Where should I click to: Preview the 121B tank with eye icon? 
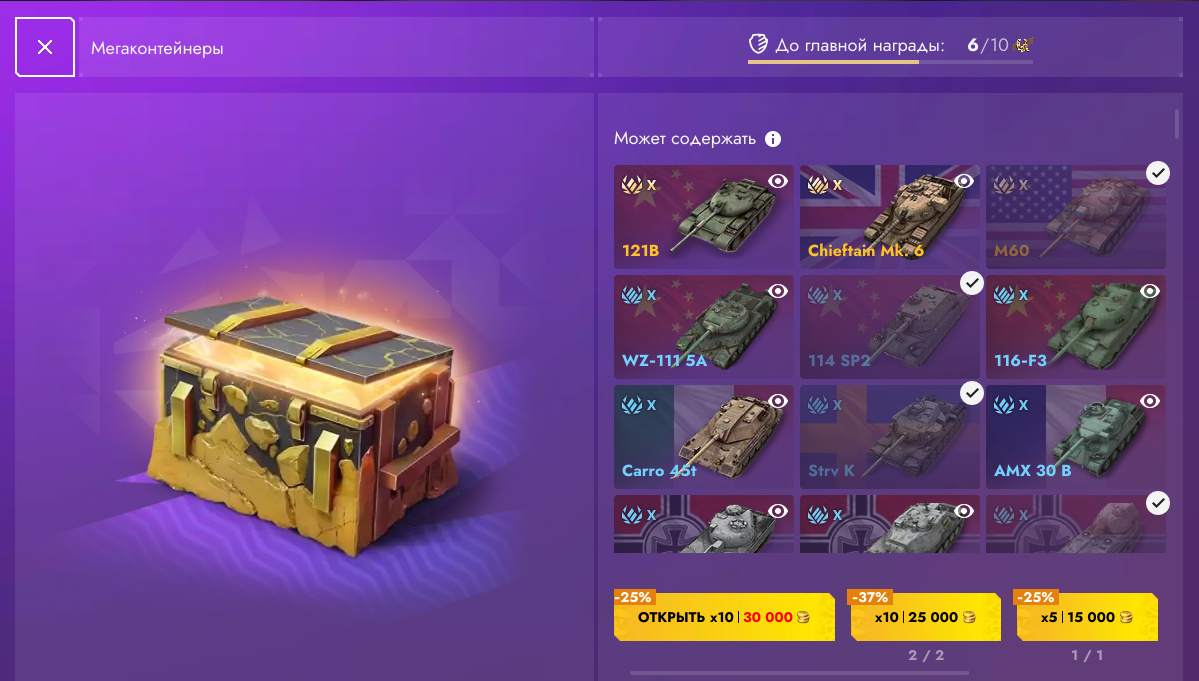pyautogui.click(x=778, y=181)
